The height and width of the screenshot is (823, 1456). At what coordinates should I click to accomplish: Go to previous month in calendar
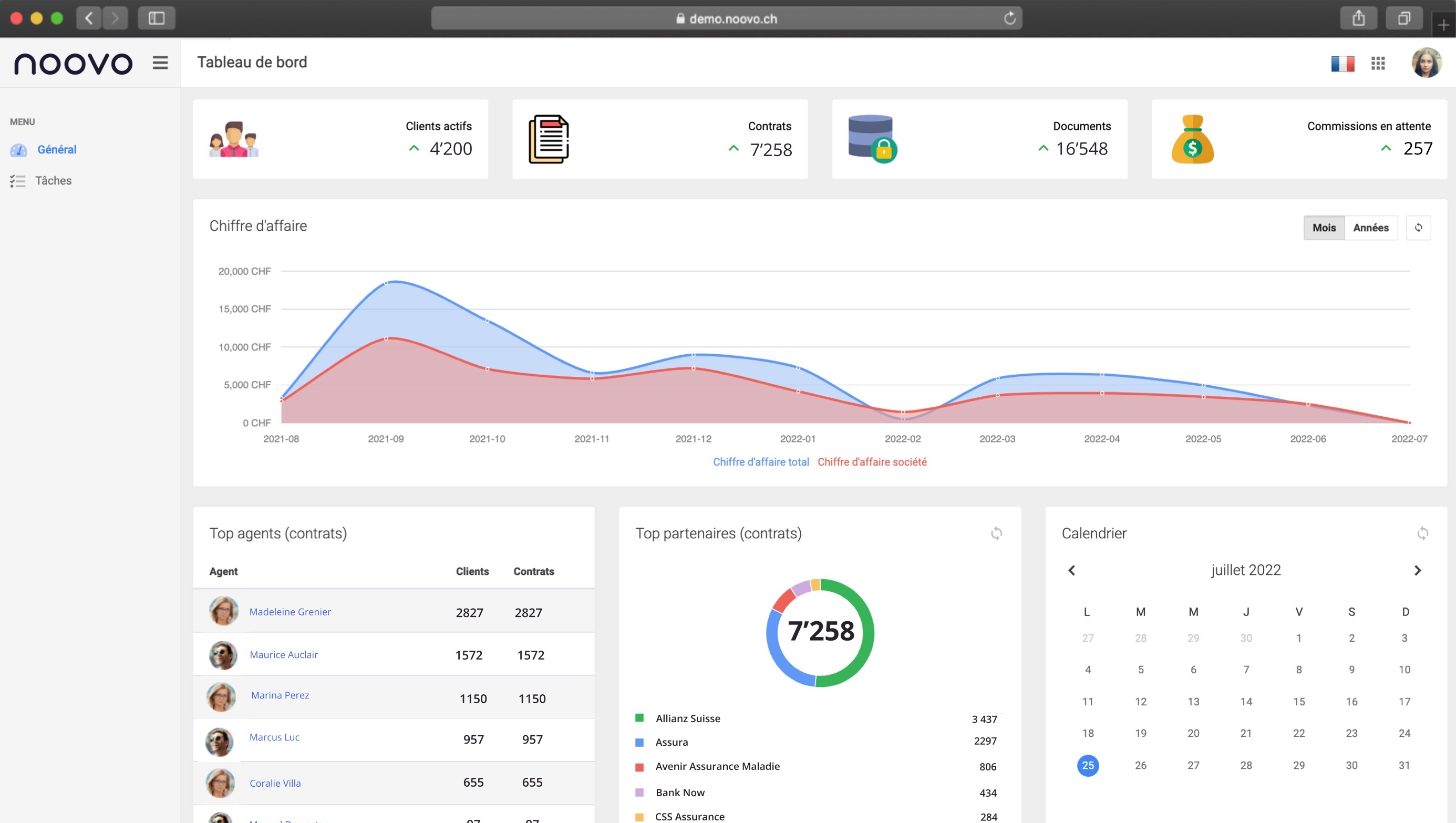pyautogui.click(x=1072, y=570)
